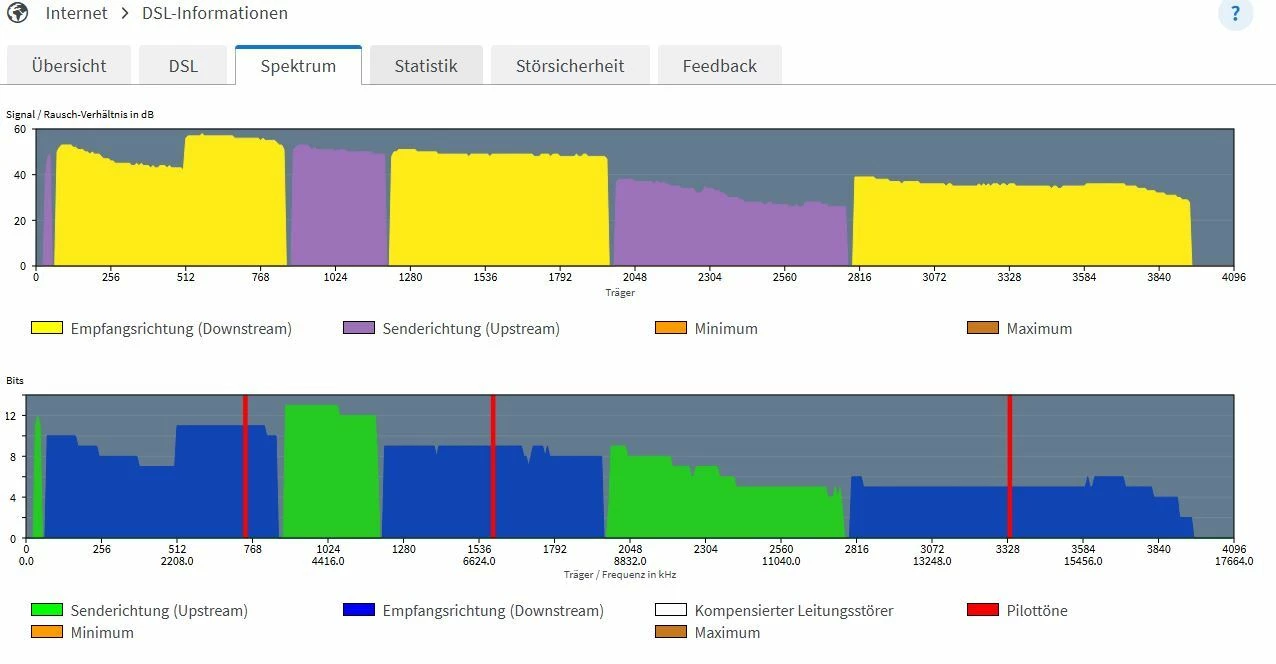Click the green Senderichtung (Upstream) swatch
Screen dimensions: 1276x664
pyautogui.click(x=47, y=610)
